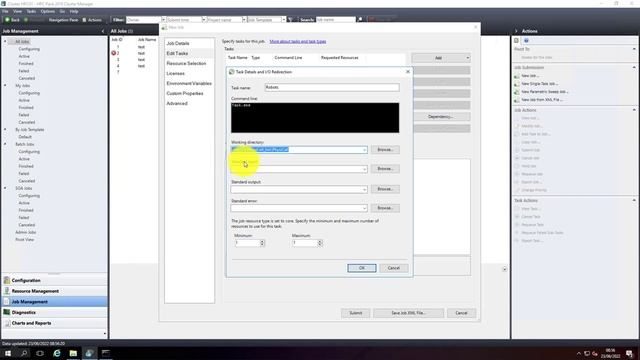Click New Job from XML File icon

[517, 100]
